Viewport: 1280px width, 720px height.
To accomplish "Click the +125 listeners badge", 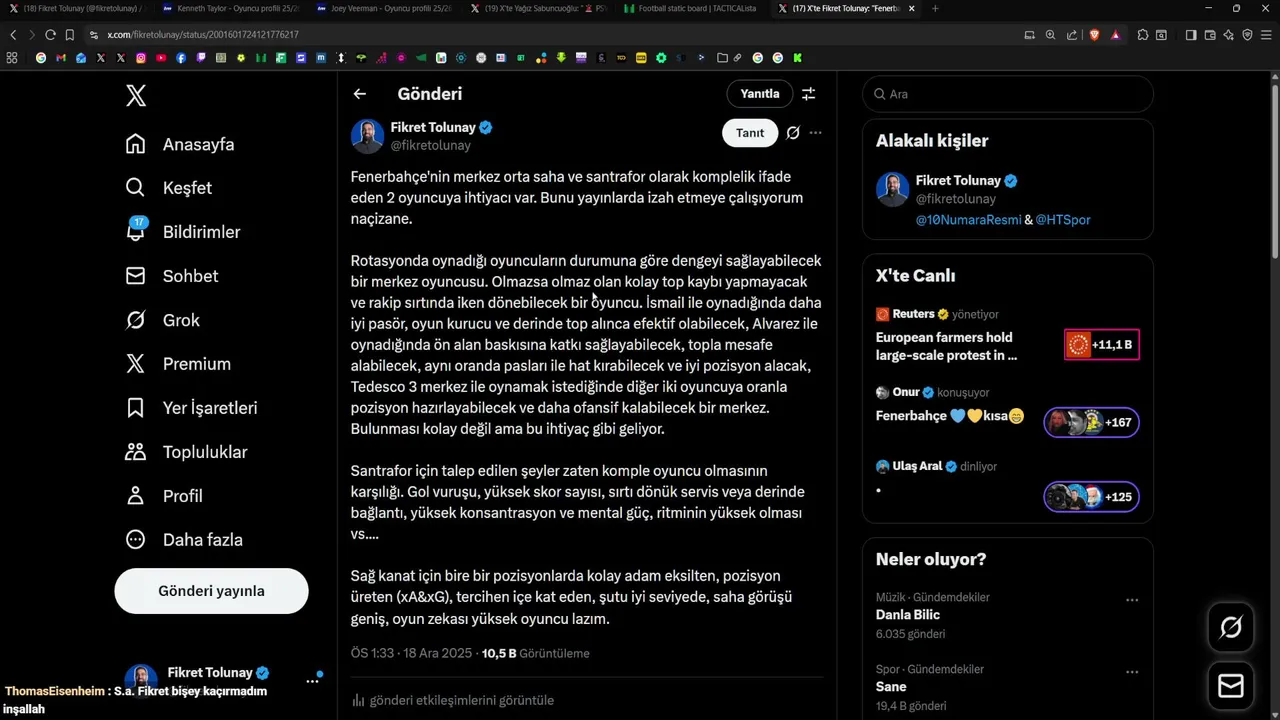I will pos(1091,496).
